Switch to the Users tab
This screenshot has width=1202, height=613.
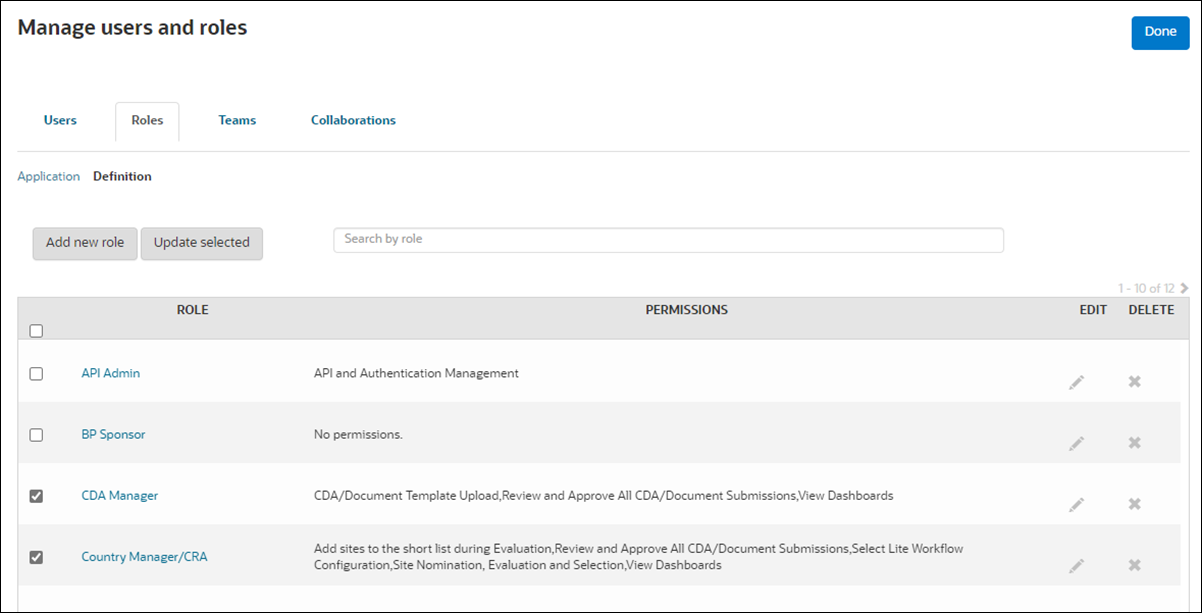coord(60,120)
